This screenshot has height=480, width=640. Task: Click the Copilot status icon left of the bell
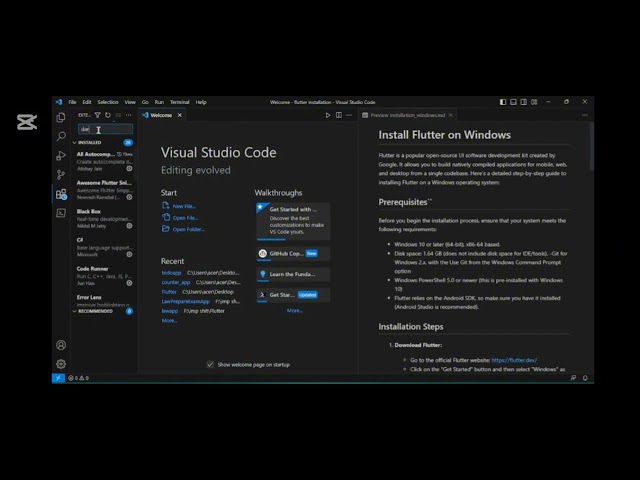pos(573,378)
